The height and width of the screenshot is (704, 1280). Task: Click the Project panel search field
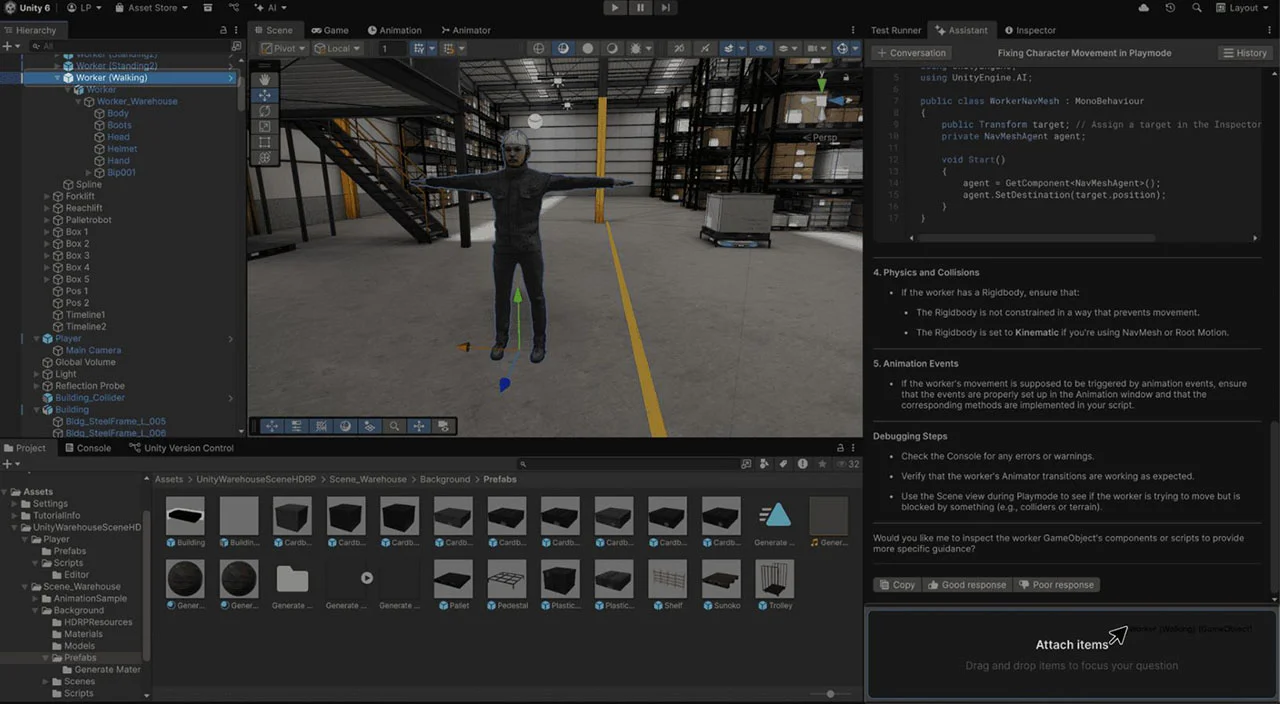(628, 464)
